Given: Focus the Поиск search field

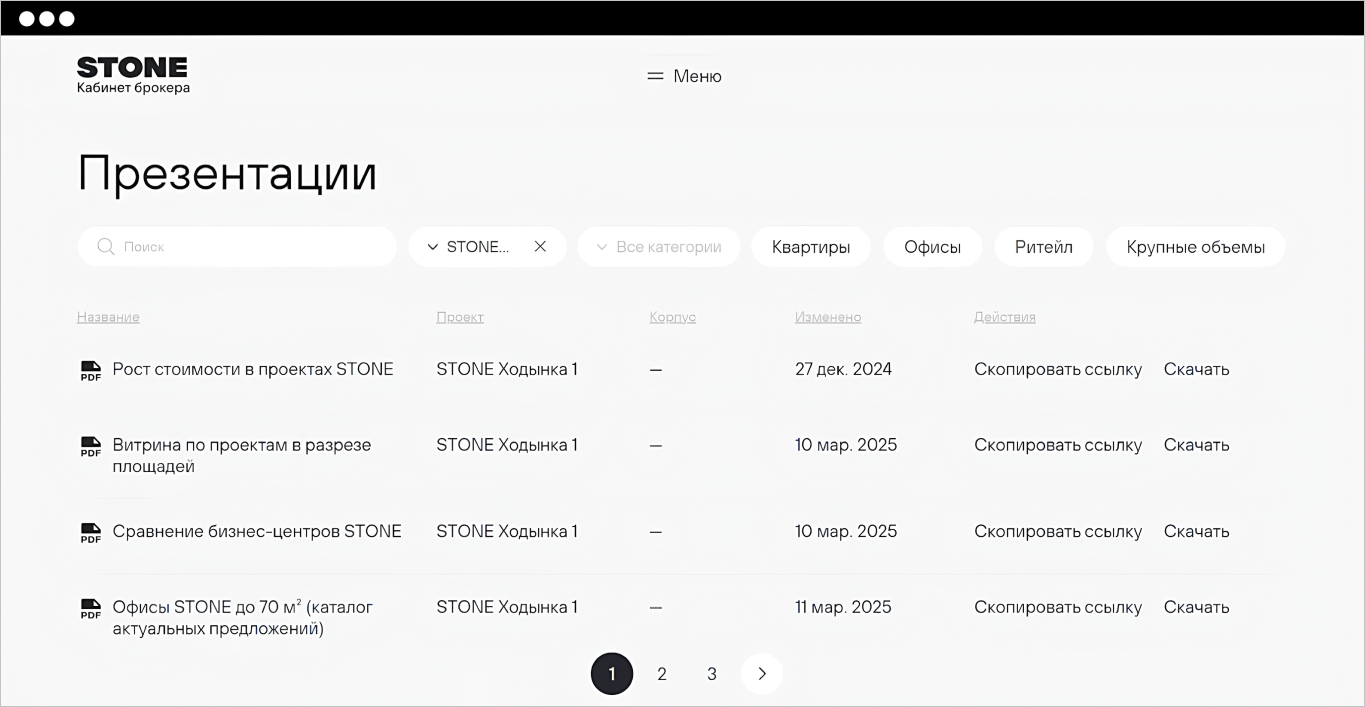Looking at the screenshot, I should pyautogui.click(x=237, y=246).
